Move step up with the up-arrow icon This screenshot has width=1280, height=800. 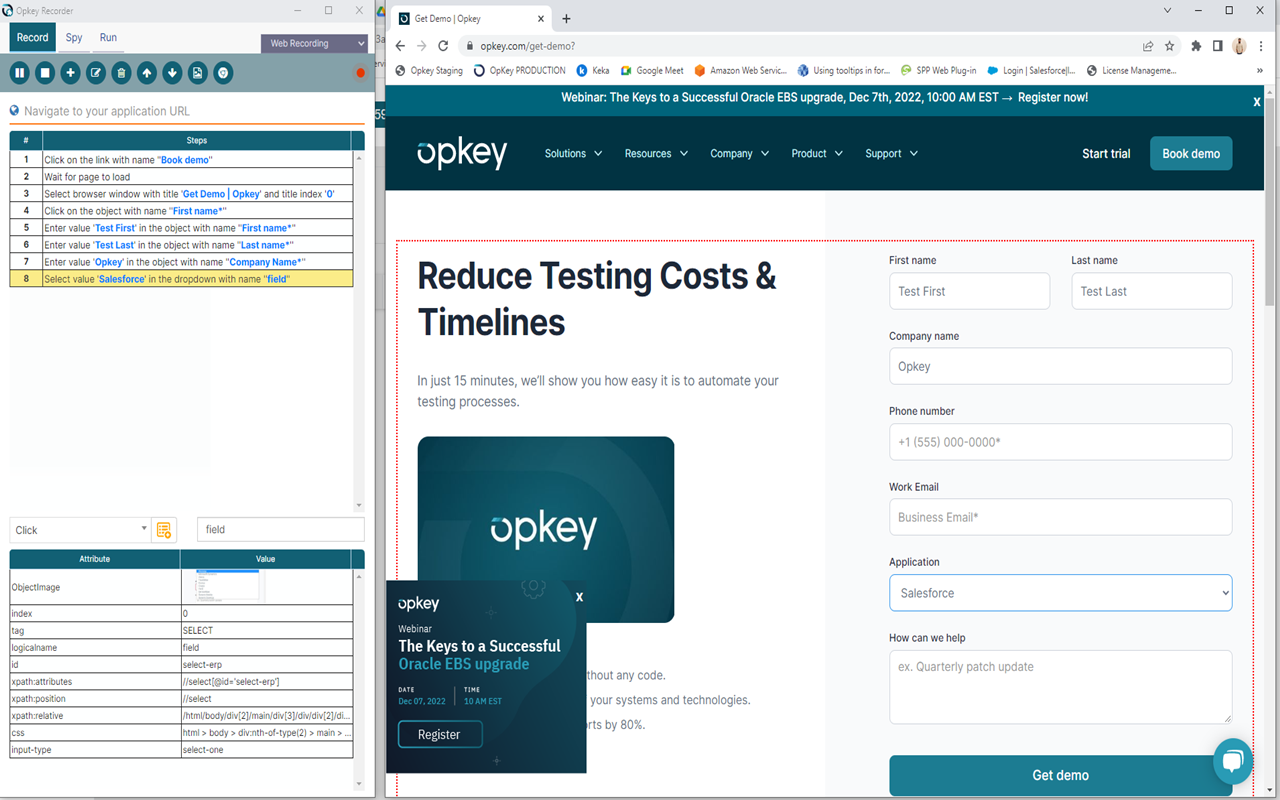pyautogui.click(x=145, y=72)
